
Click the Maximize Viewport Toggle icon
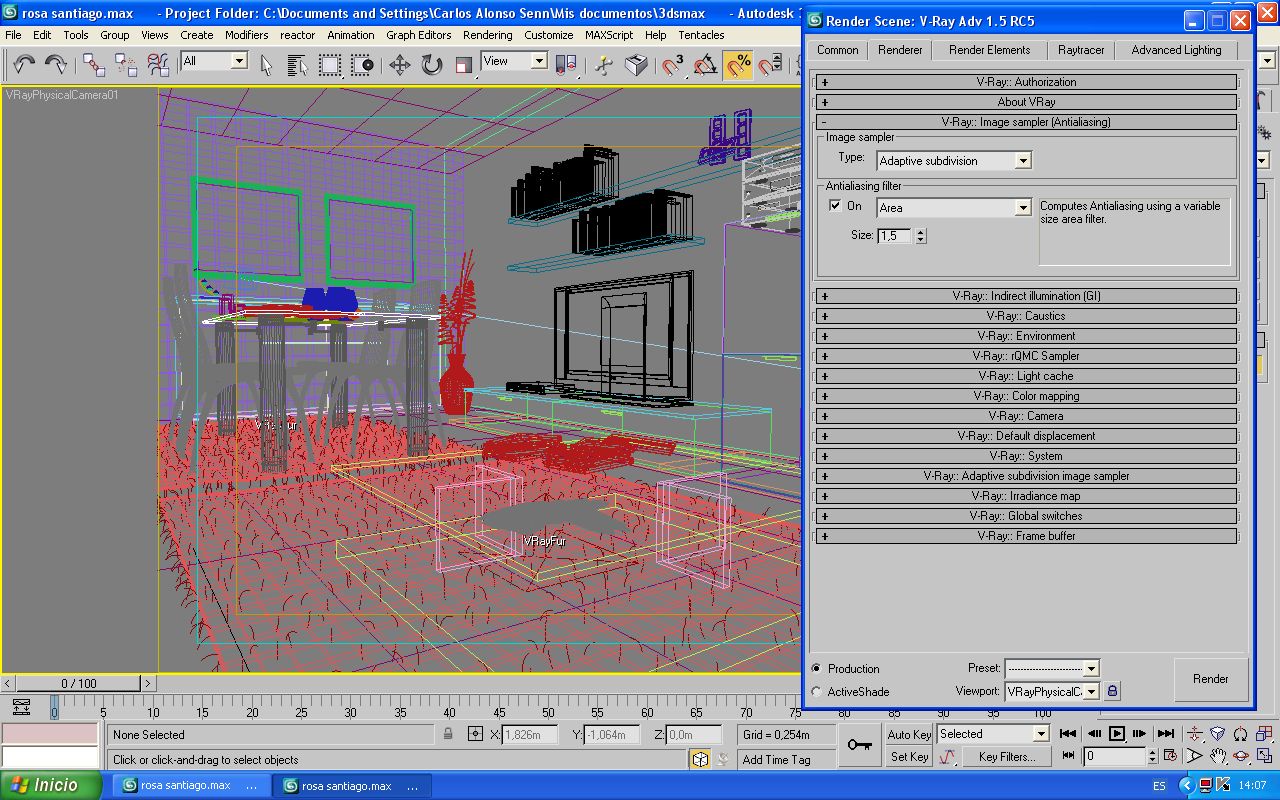pos(1264,756)
